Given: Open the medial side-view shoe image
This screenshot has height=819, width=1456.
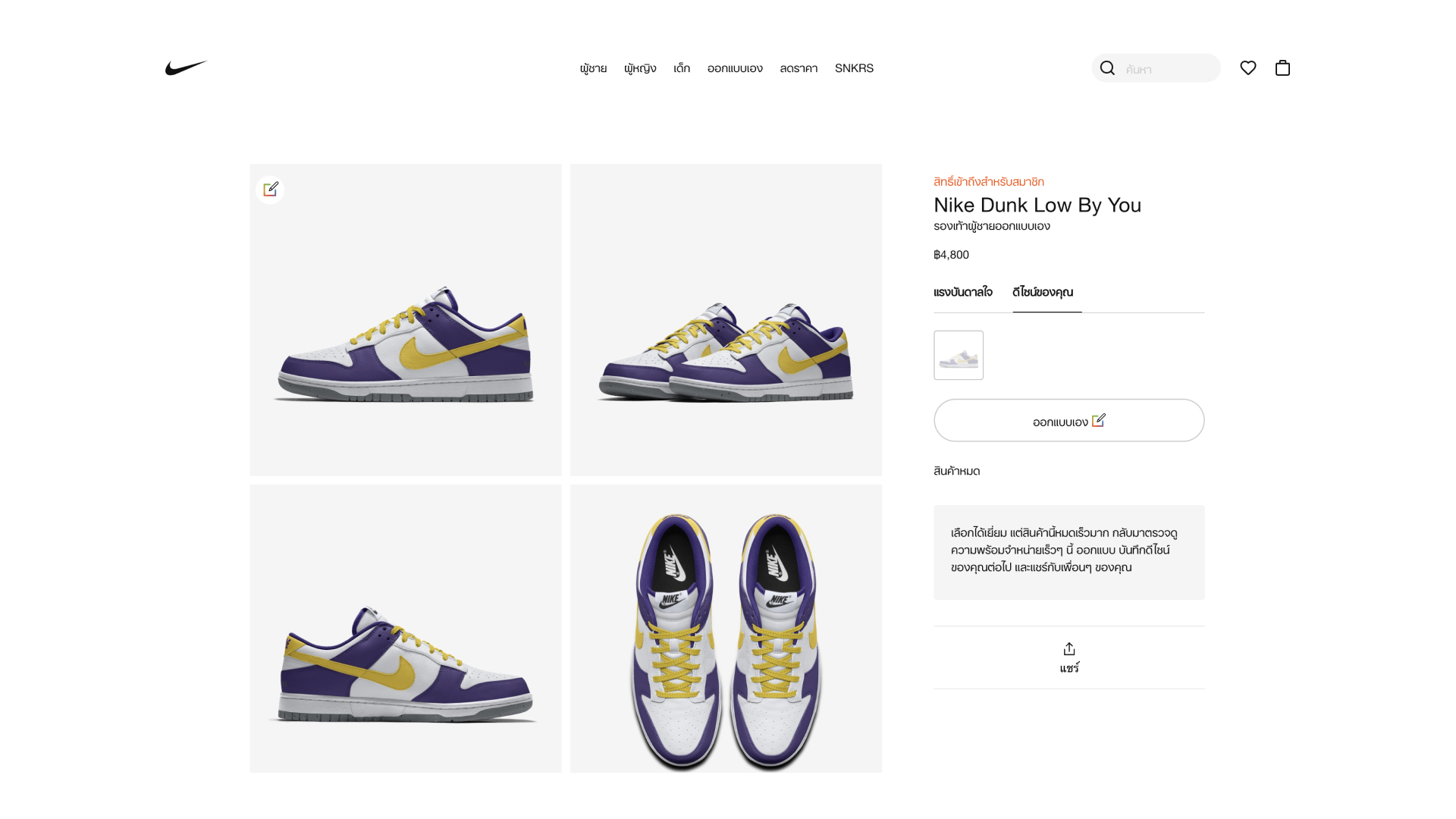Looking at the screenshot, I should tap(406, 629).
